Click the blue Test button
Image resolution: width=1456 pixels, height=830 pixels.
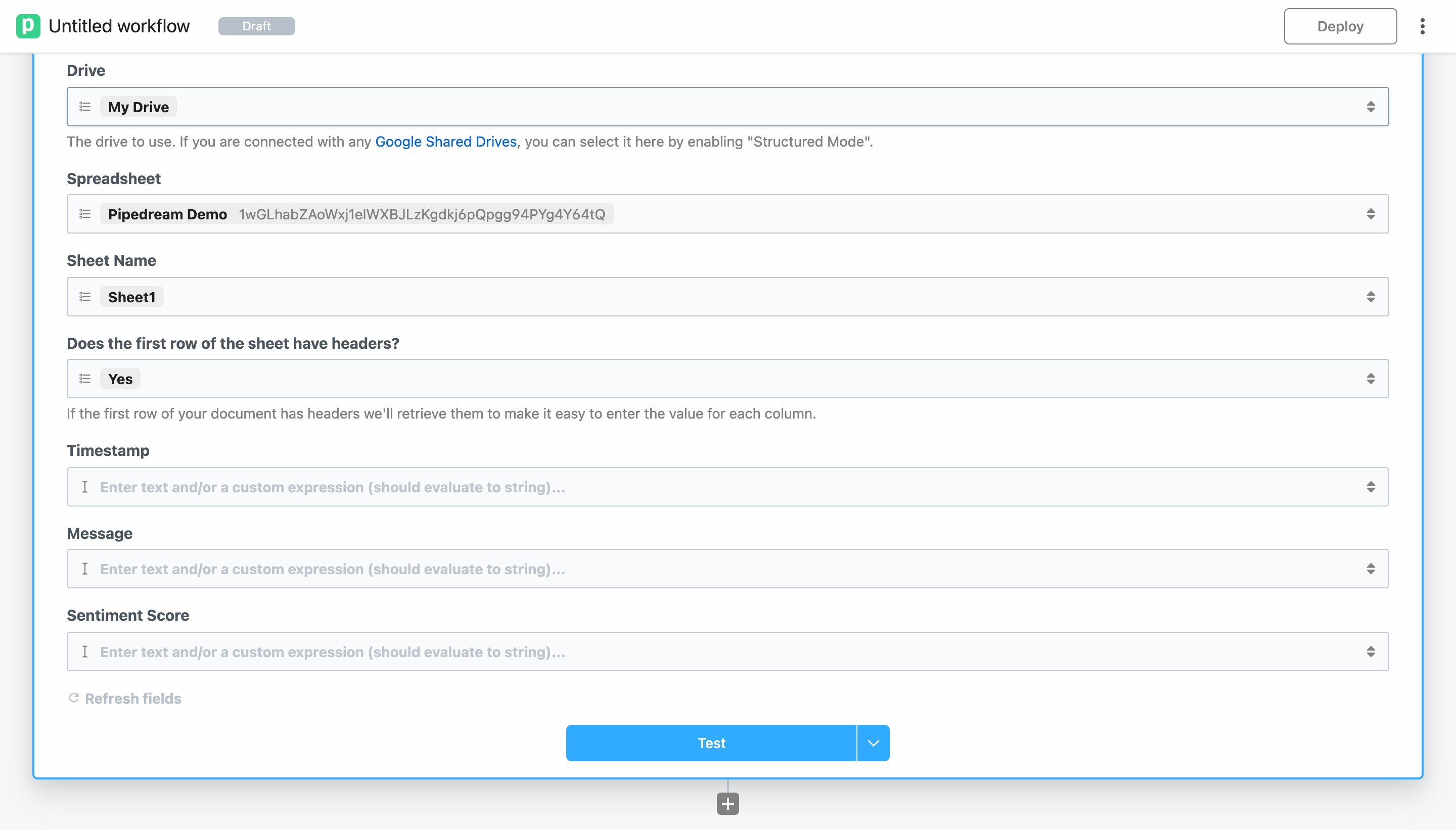pos(711,743)
